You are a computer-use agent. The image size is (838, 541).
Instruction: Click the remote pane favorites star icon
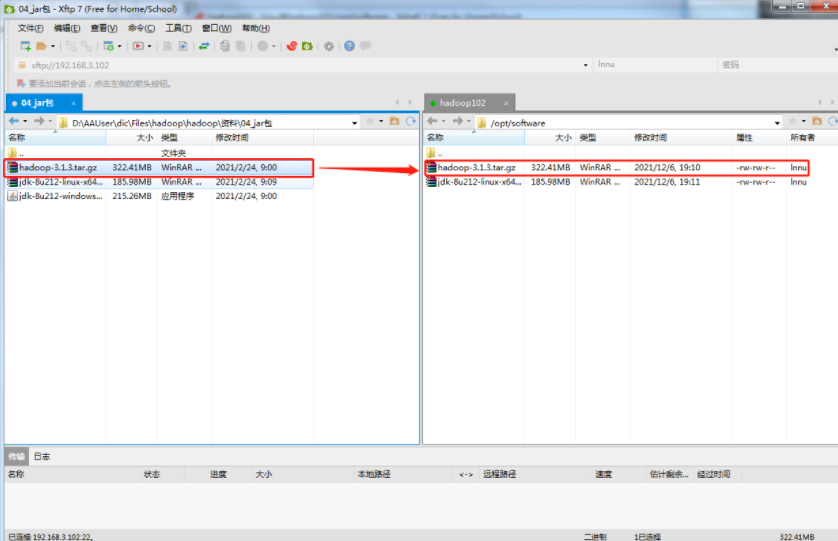[793, 121]
